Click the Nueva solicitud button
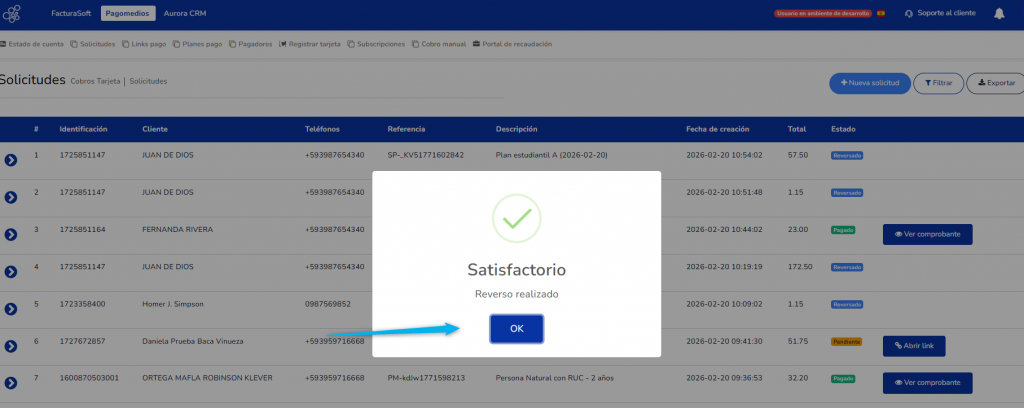Screen dimensions: 1024x408 tap(869, 83)
